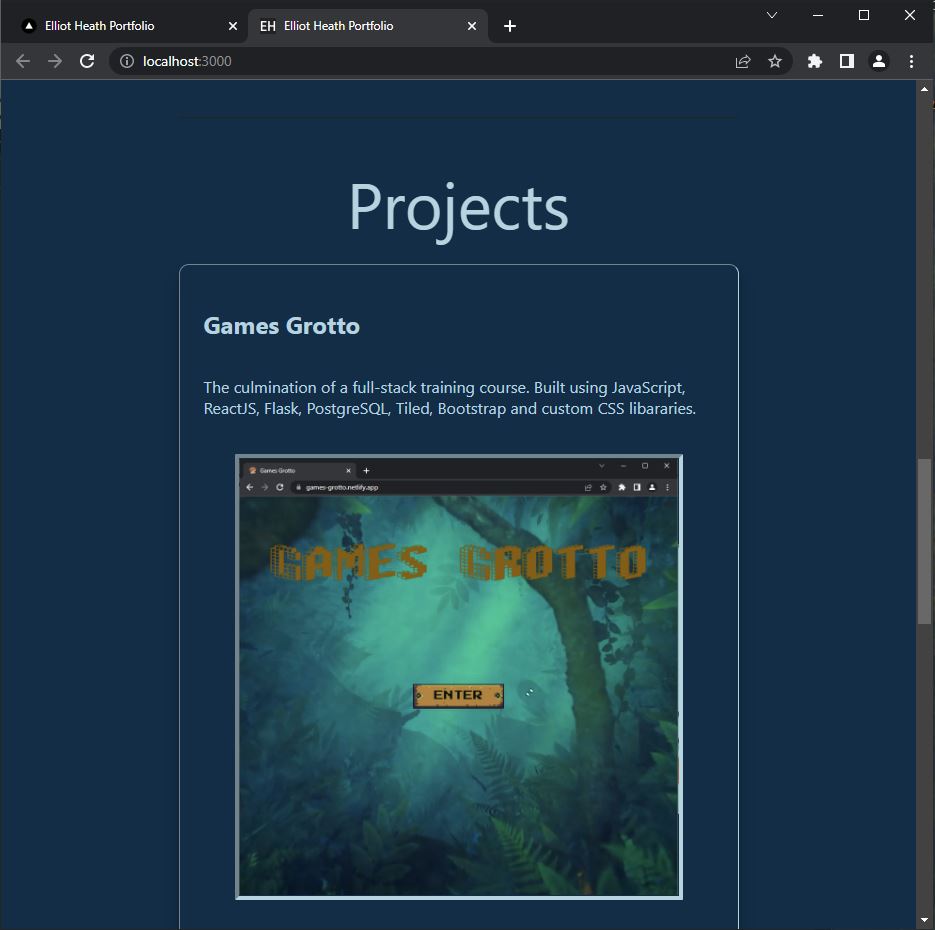Click the share icon in the address bar
The height and width of the screenshot is (930, 935).
tap(742, 60)
